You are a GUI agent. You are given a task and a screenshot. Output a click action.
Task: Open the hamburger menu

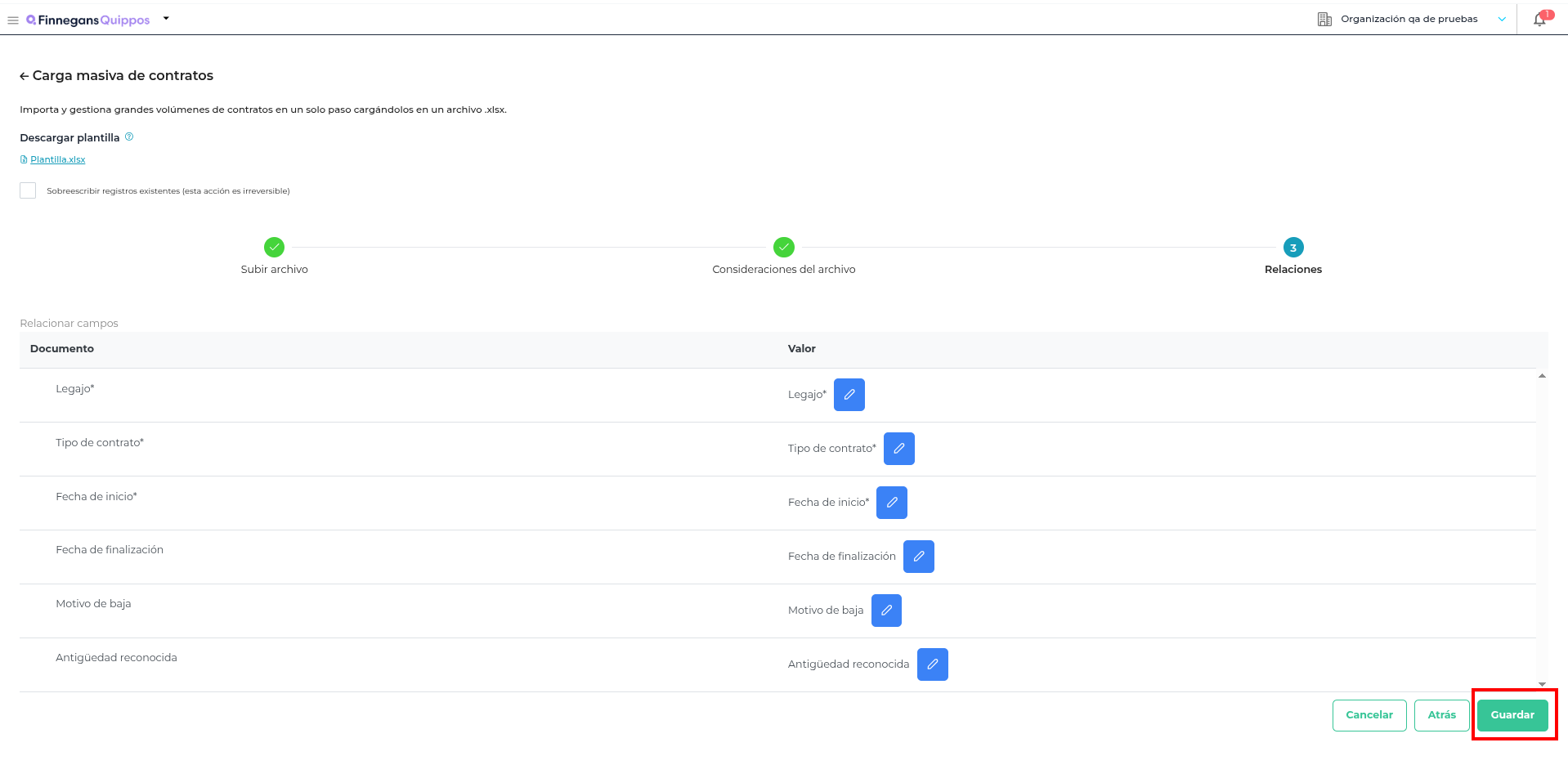click(13, 20)
